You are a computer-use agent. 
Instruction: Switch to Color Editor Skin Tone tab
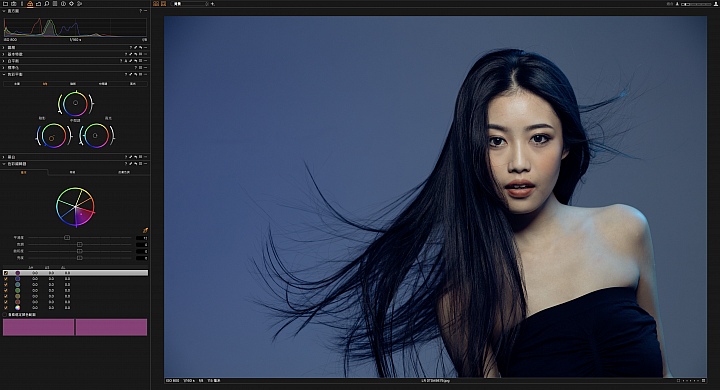tap(124, 172)
